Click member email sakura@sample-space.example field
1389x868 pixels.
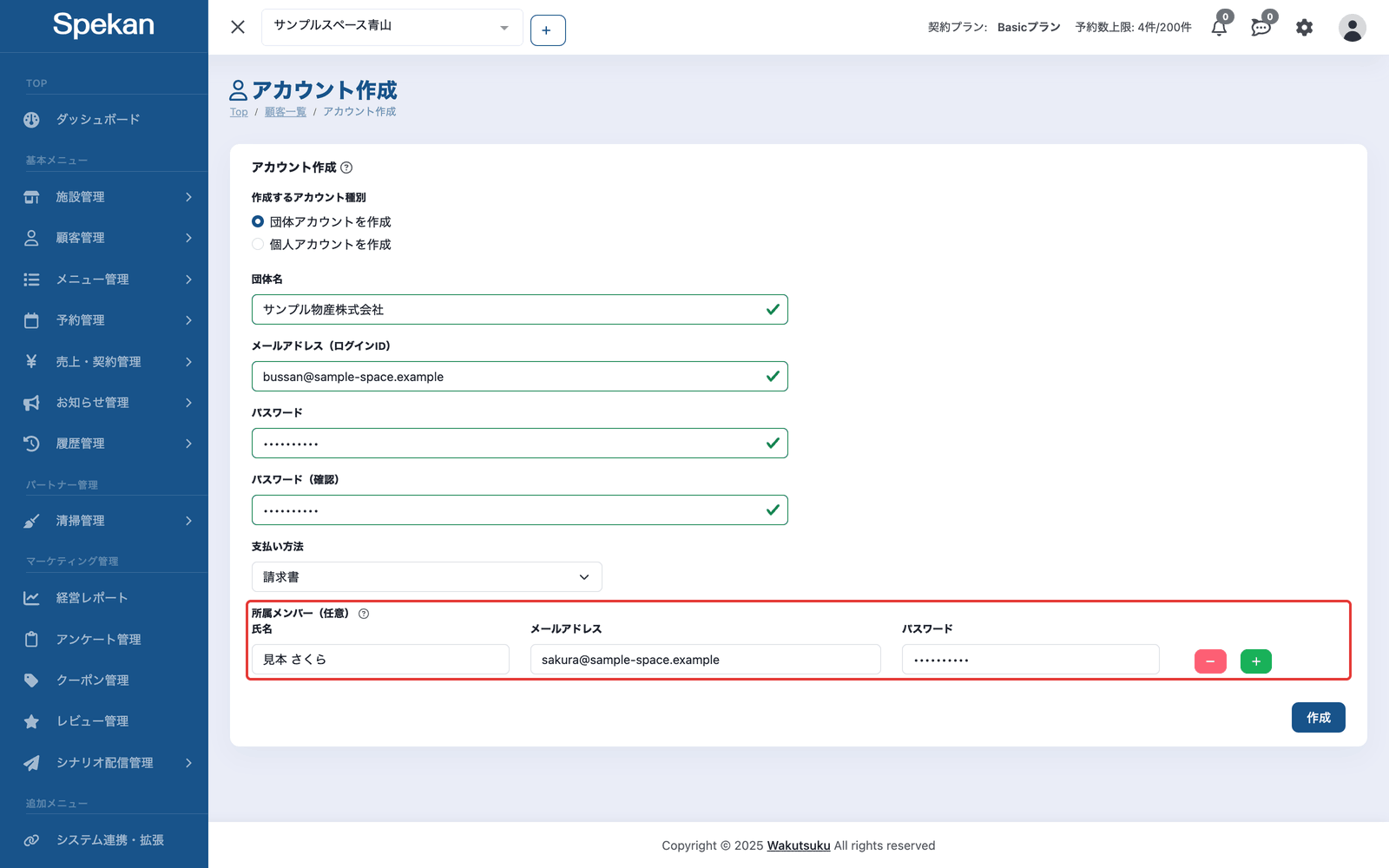point(706,660)
